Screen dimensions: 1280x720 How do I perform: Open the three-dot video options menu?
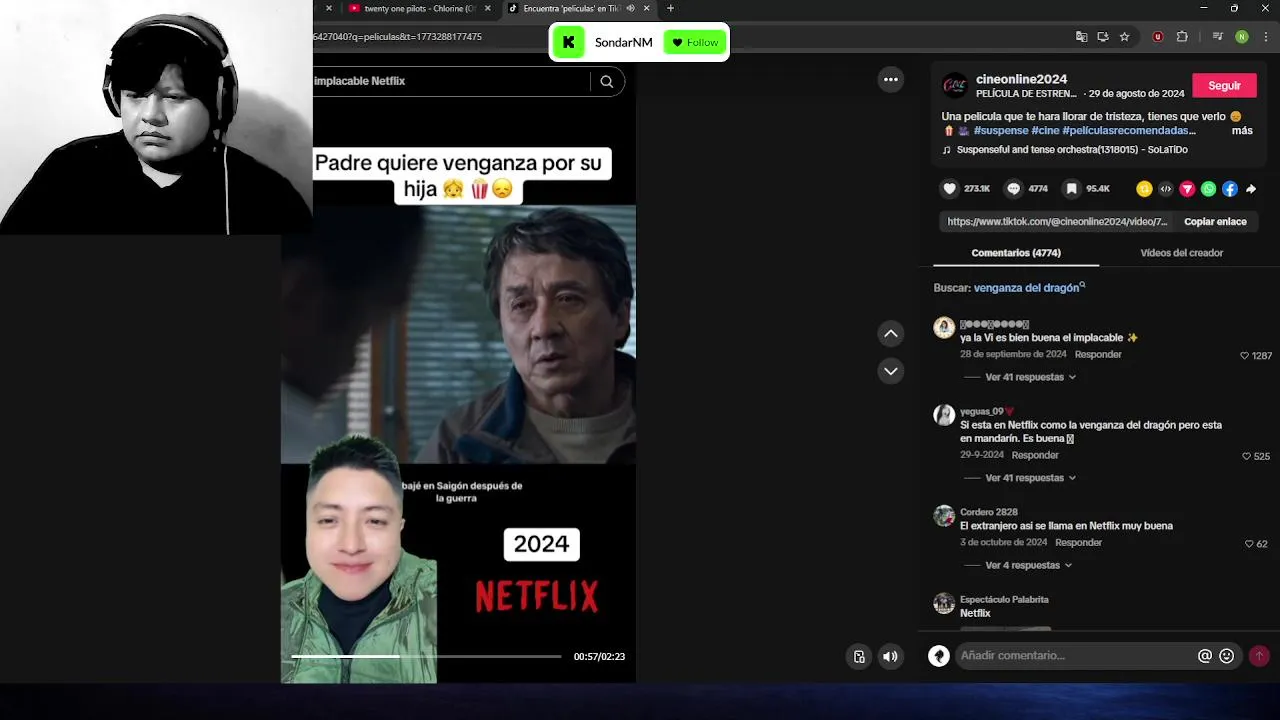coord(890,80)
